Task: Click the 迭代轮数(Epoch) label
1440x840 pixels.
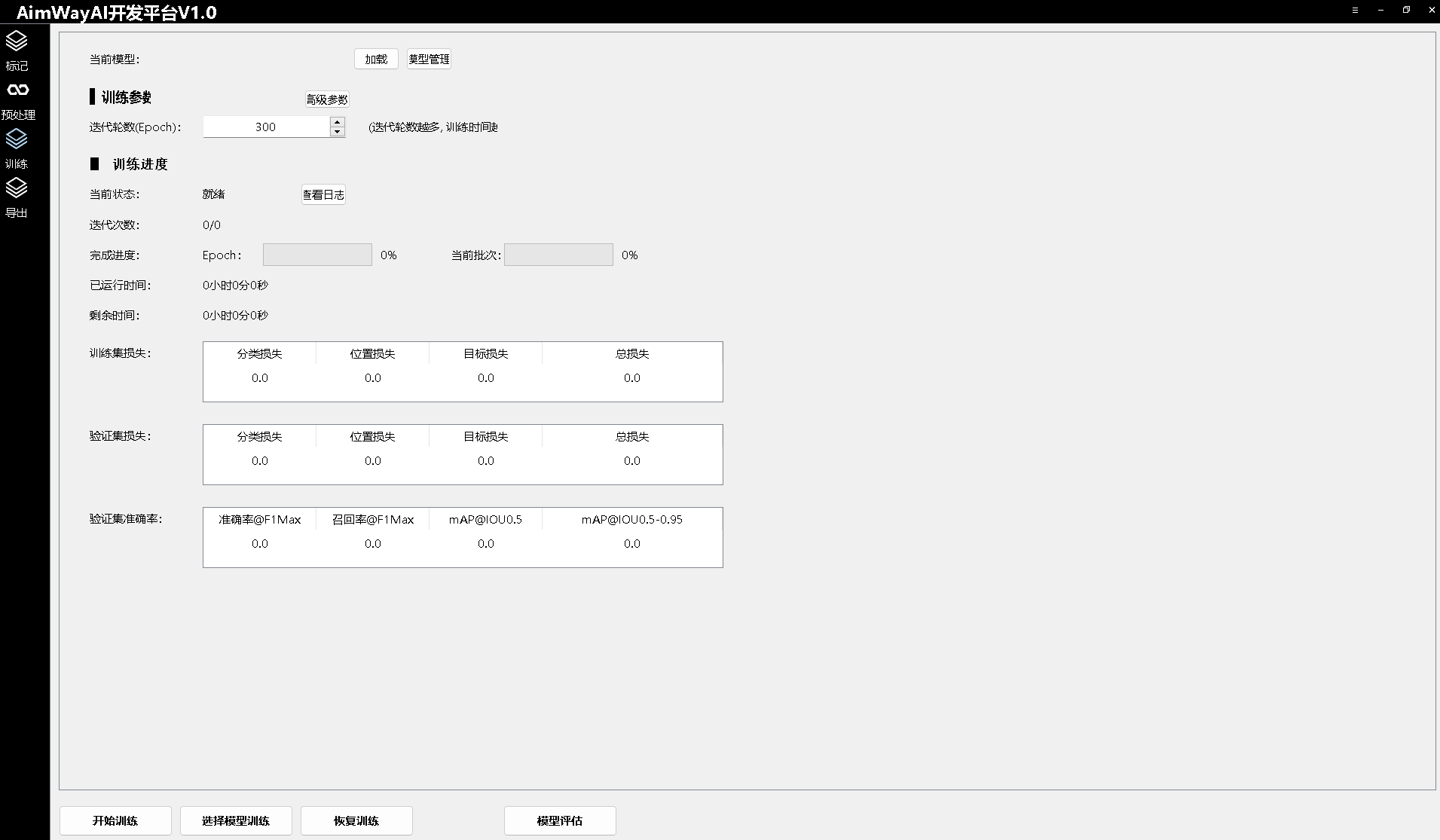Action: (x=136, y=127)
